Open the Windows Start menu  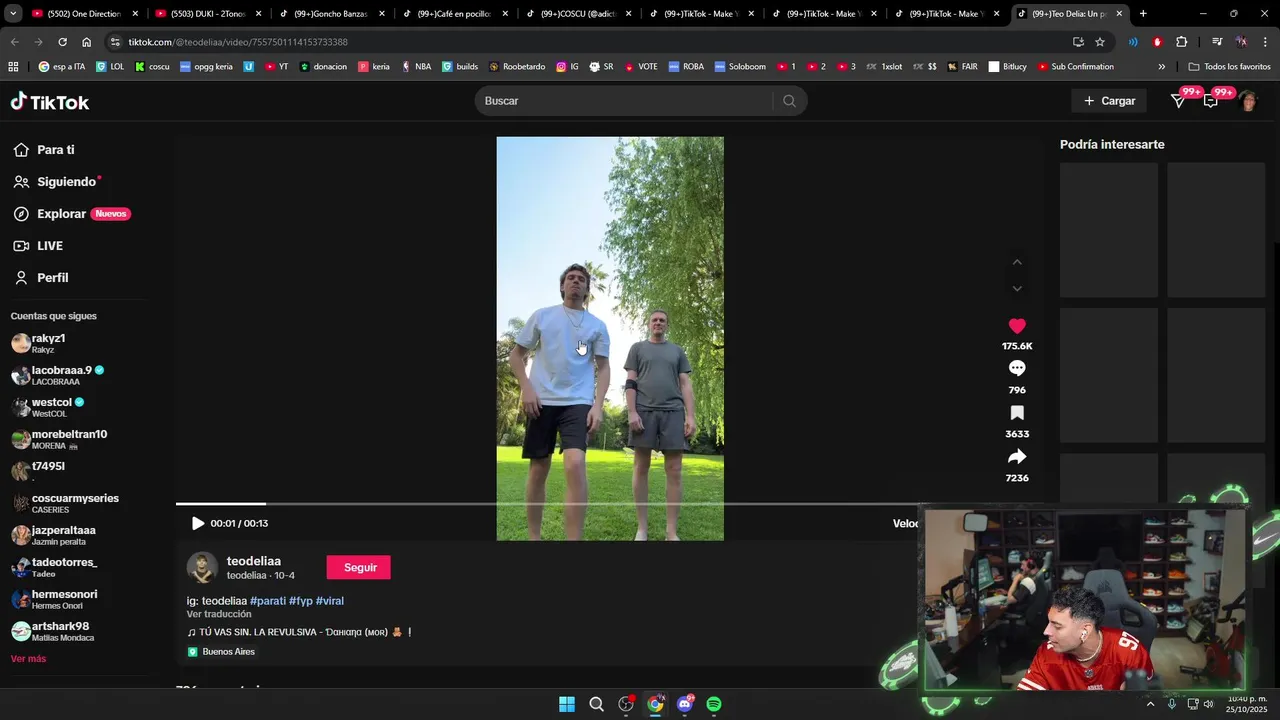(567, 704)
